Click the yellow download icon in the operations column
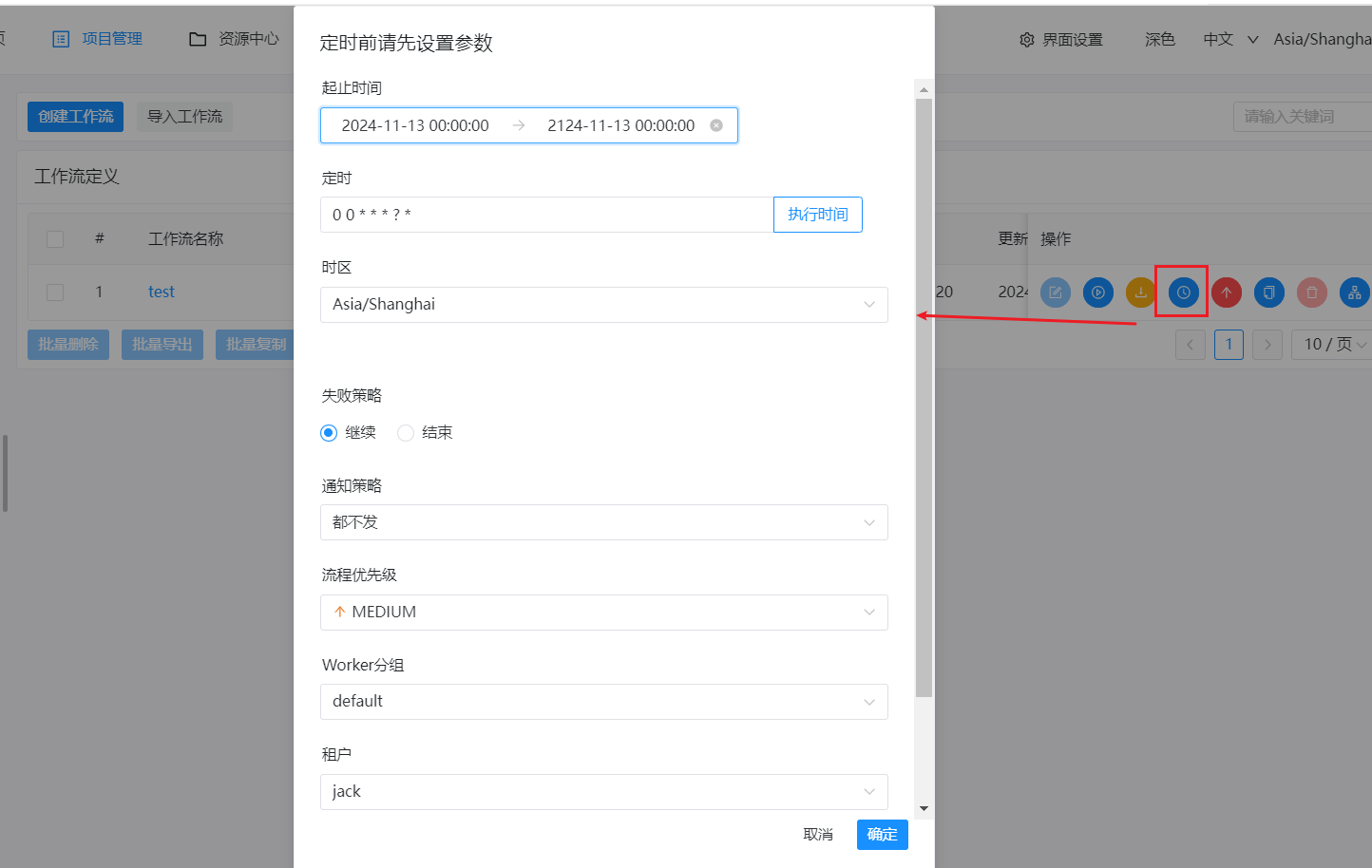Viewport: 1372px width, 868px height. [1140, 292]
